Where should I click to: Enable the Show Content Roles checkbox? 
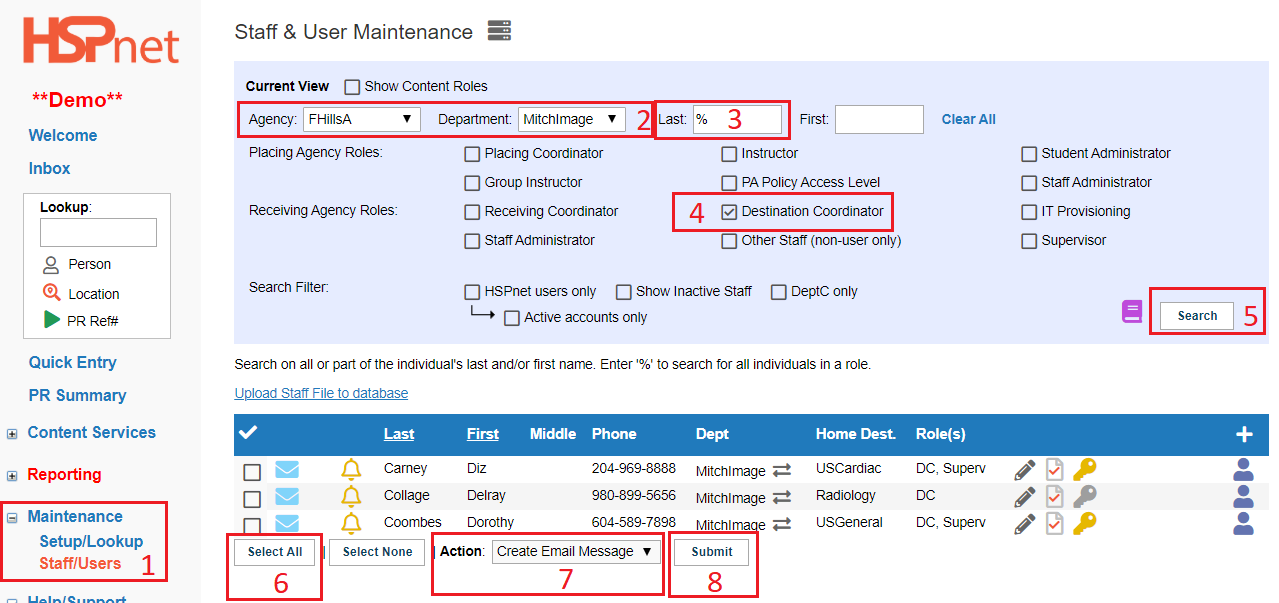352,87
